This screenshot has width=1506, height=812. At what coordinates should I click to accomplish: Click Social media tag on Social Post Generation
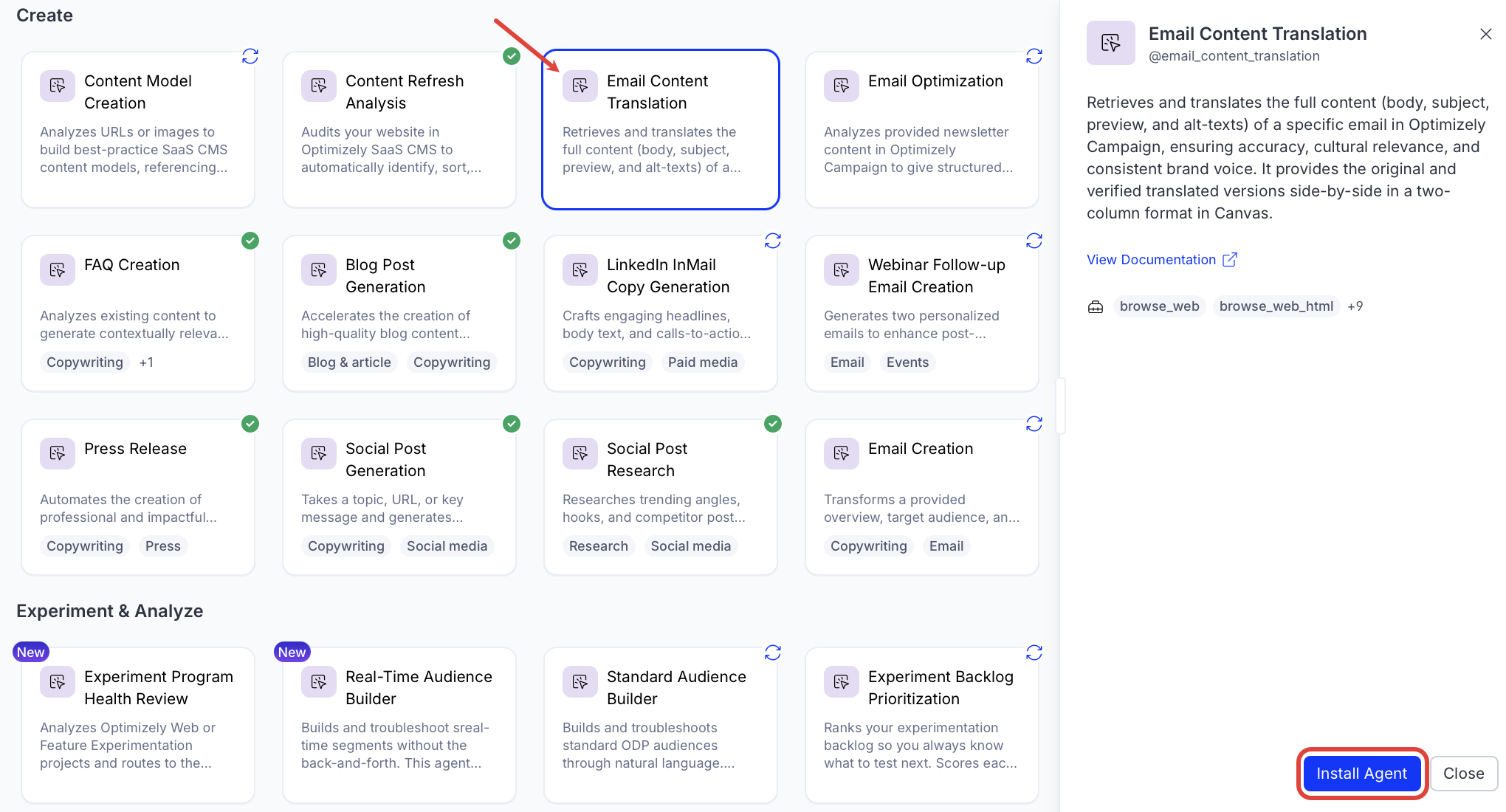pyautogui.click(x=447, y=546)
